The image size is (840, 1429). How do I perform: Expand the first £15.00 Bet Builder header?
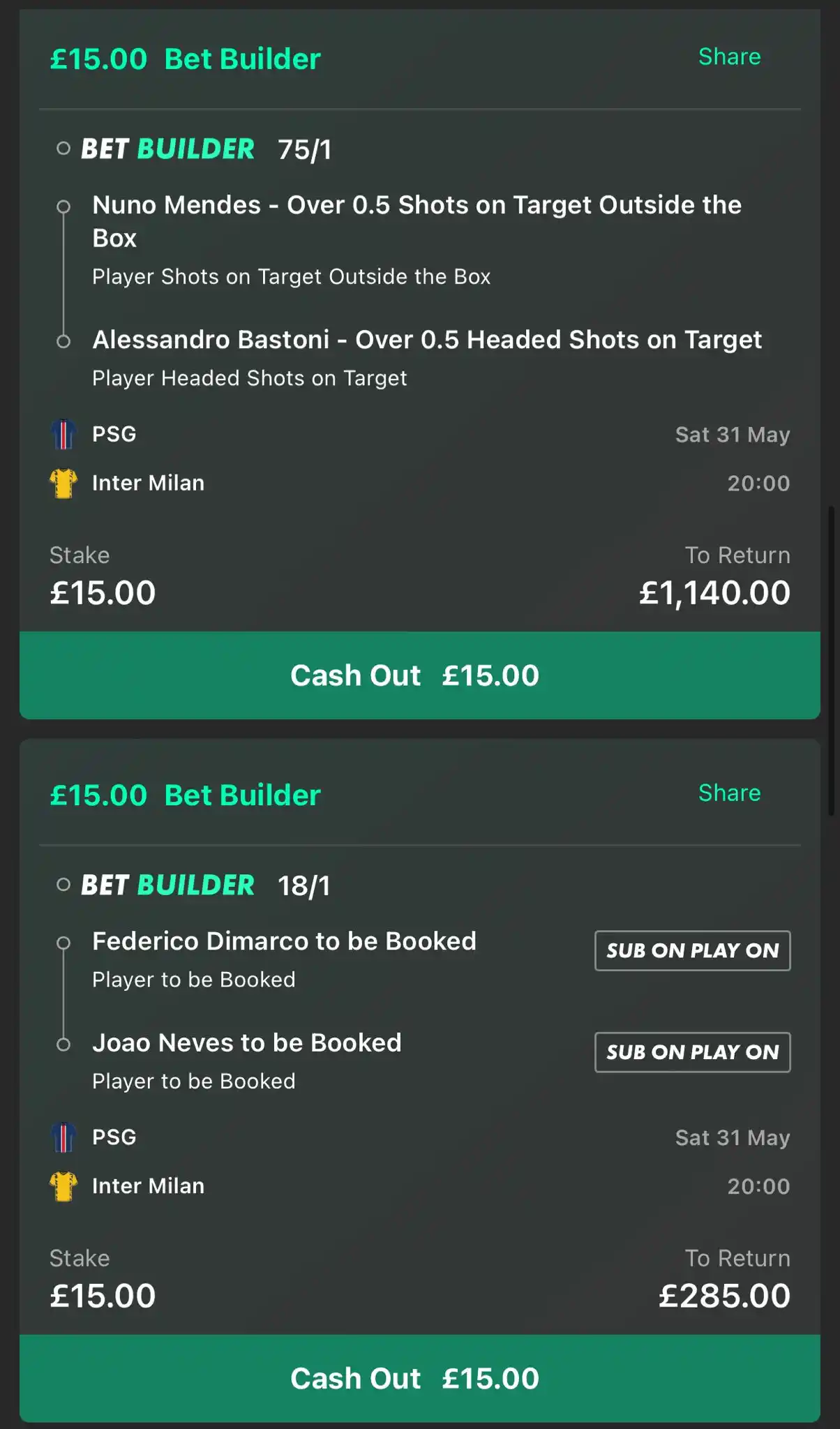point(186,59)
